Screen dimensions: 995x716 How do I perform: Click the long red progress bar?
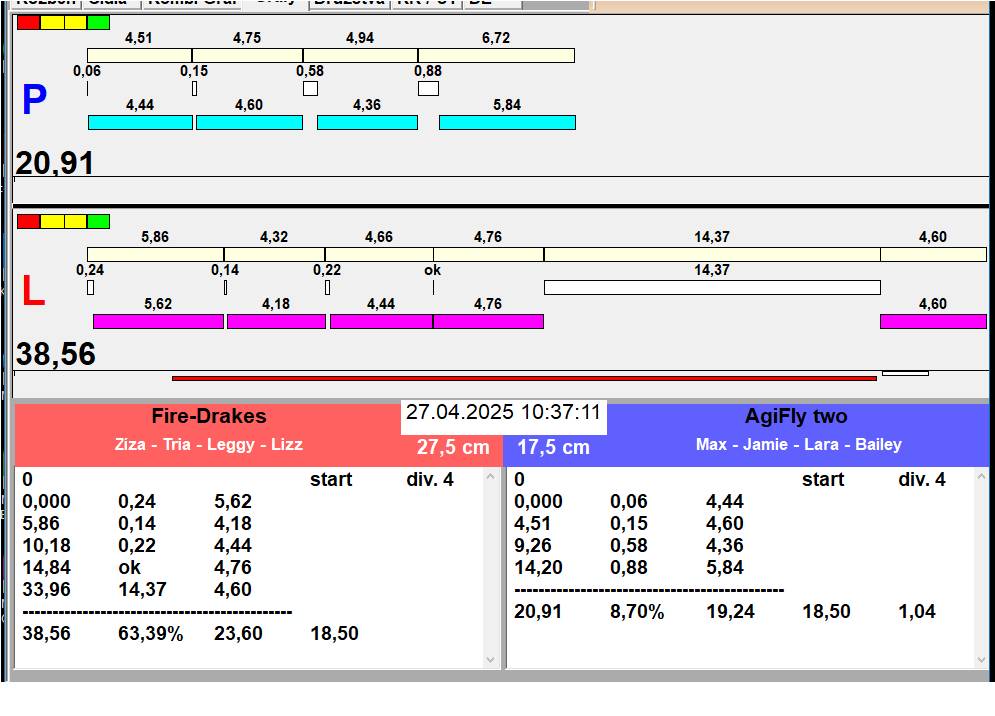pyautogui.click(x=524, y=378)
